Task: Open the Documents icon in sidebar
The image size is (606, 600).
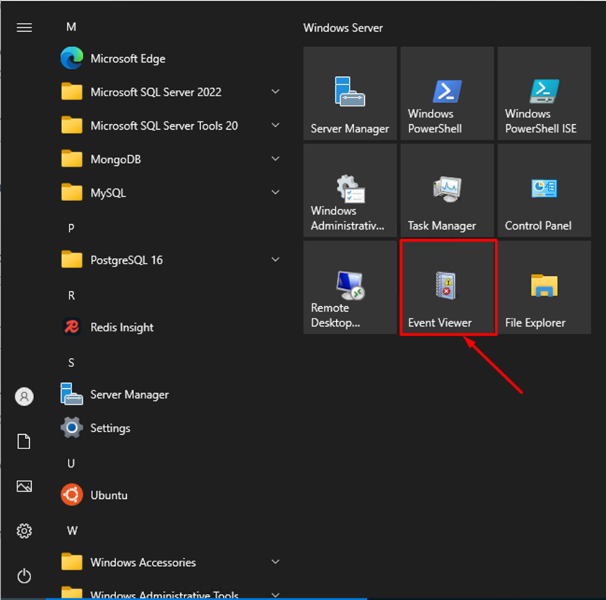Action: [x=24, y=441]
